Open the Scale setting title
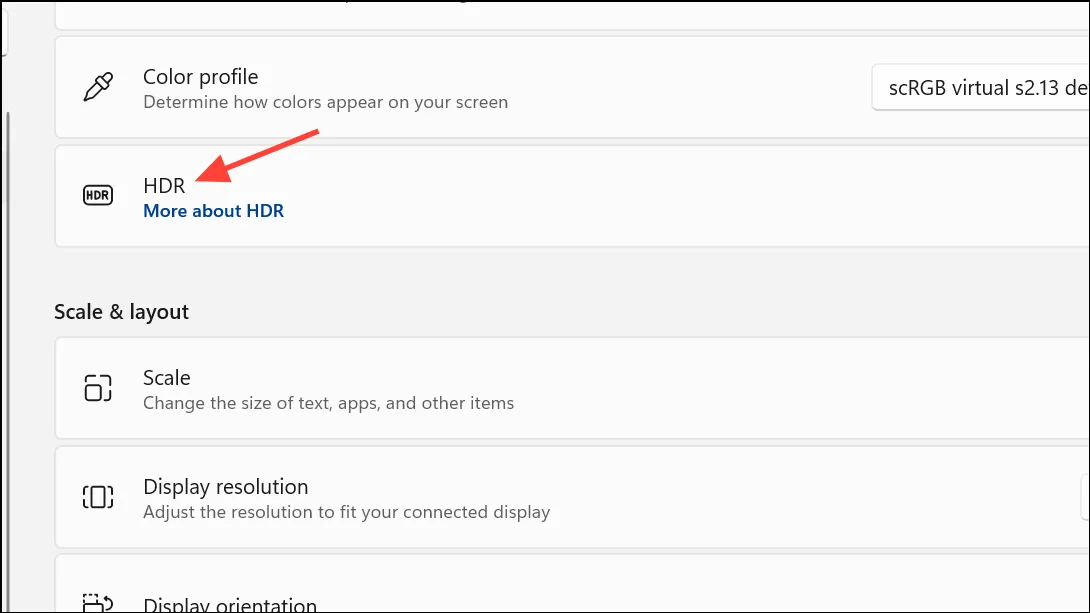The image size is (1090, 613). (167, 377)
